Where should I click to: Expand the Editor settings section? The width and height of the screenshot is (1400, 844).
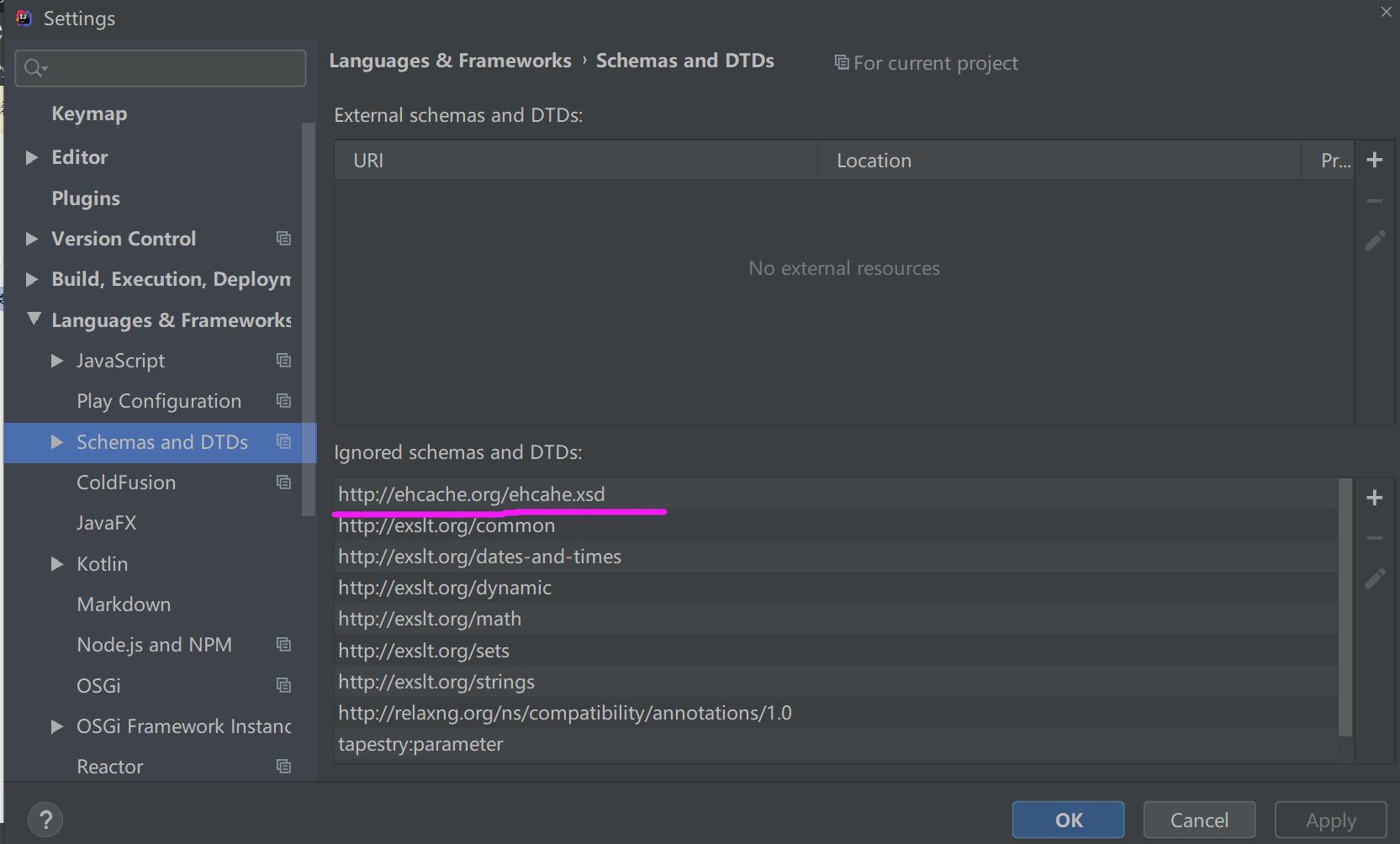(x=32, y=157)
